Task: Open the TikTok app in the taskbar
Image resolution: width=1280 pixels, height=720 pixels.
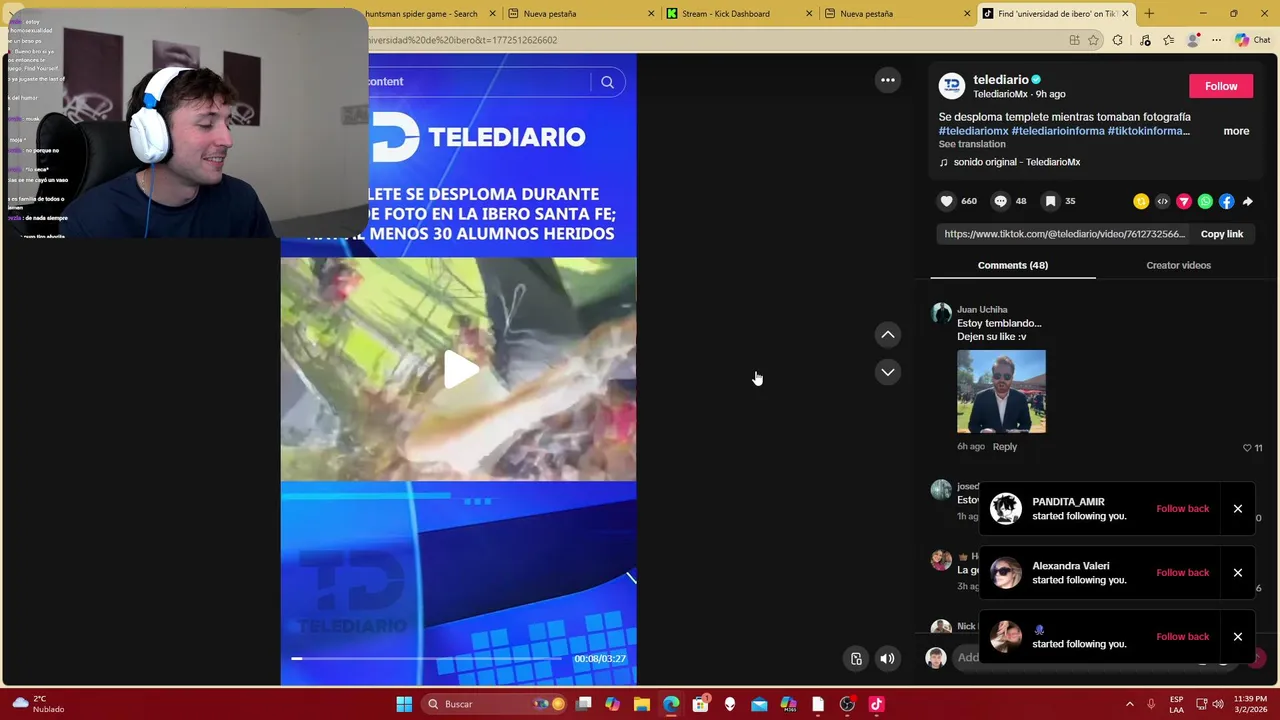Action: click(x=876, y=704)
